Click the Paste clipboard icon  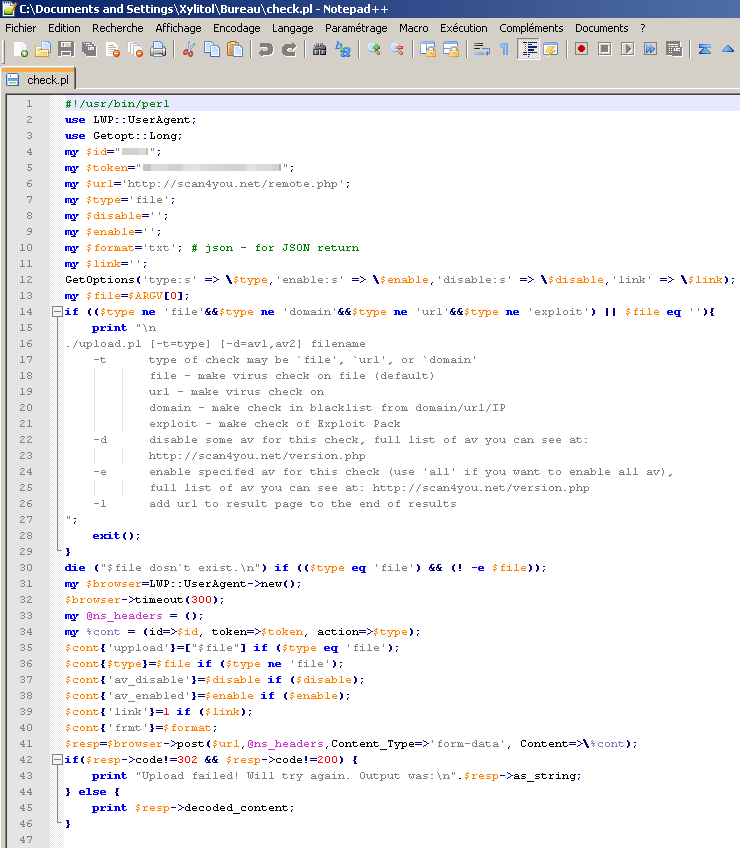click(235, 50)
